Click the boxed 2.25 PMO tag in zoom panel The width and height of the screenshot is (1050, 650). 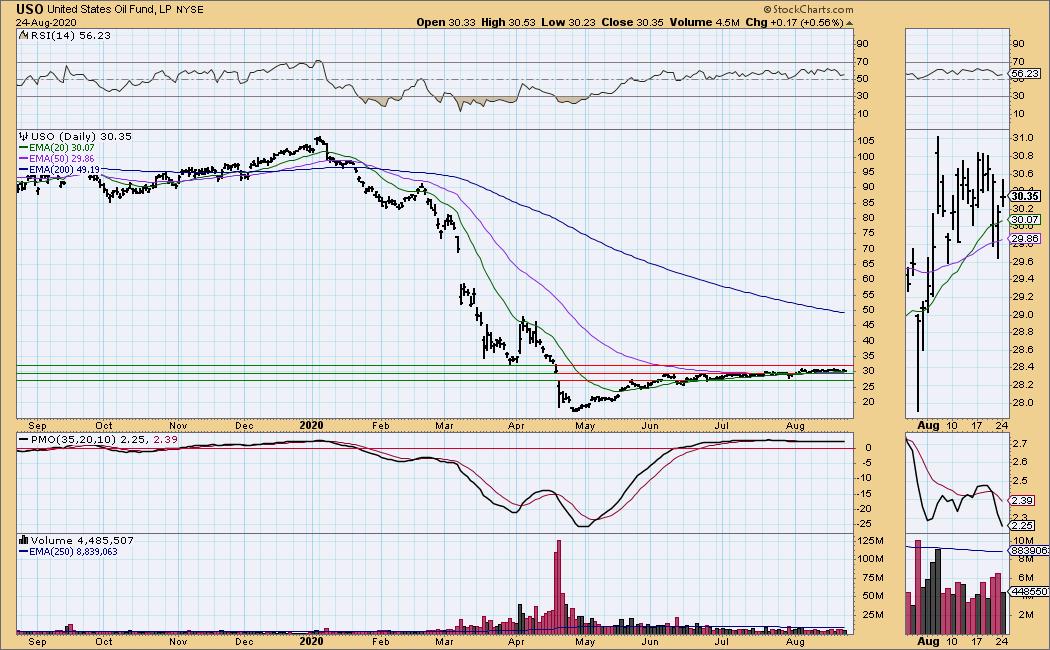[1022, 525]
